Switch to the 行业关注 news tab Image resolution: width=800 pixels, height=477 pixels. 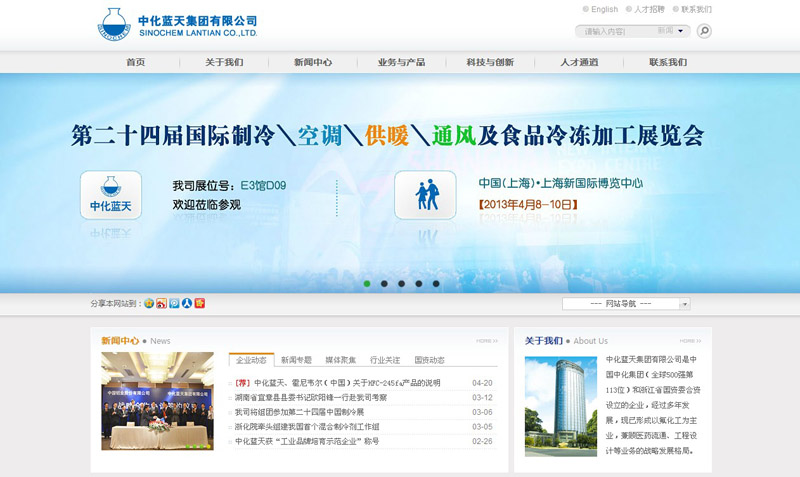385,360
